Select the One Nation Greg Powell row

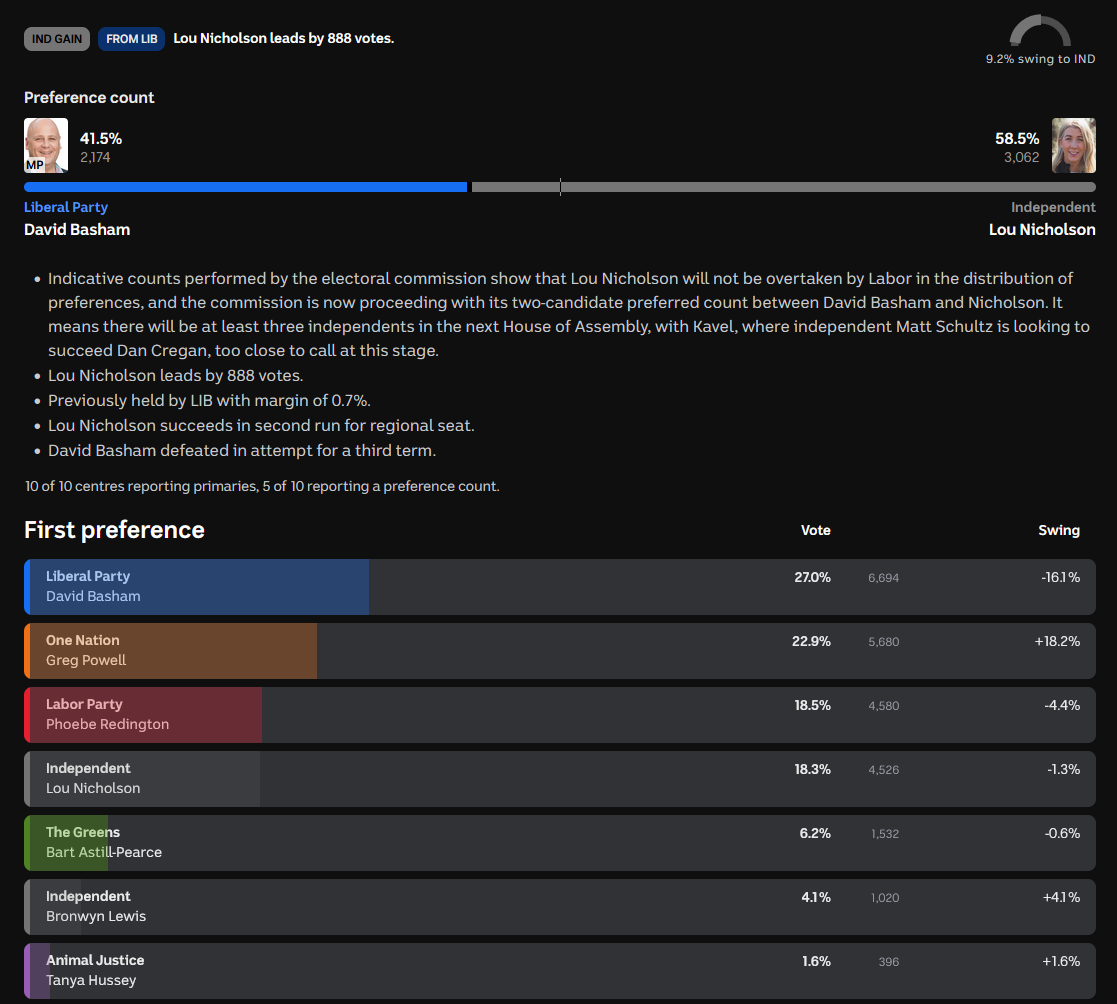click(560, 651)
